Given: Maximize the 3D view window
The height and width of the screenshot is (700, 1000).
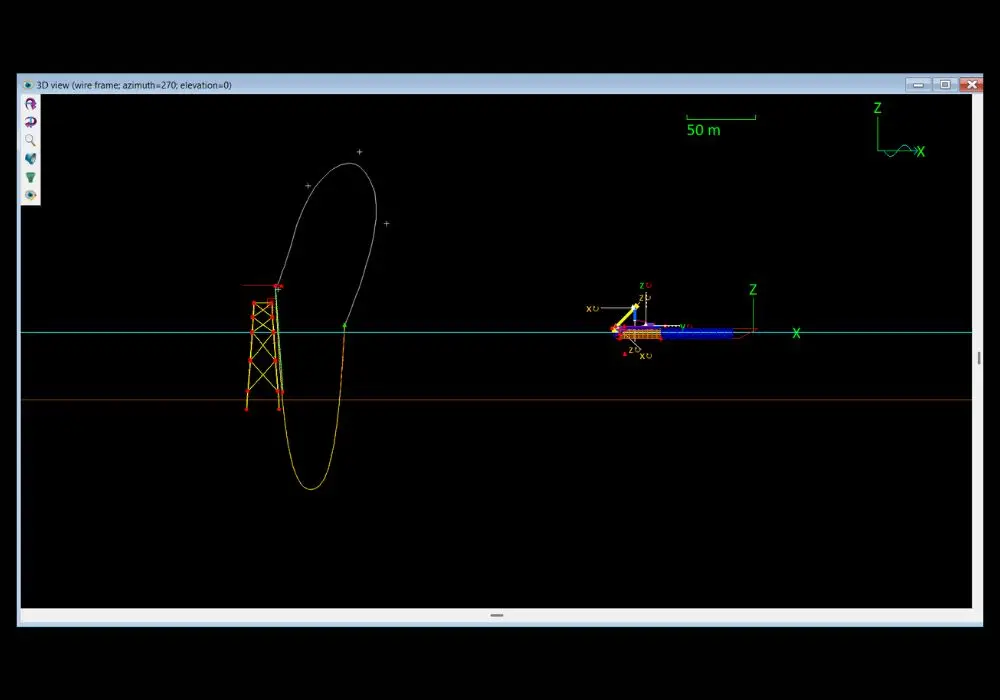Looking at the screenshot, I should point(945,84).
